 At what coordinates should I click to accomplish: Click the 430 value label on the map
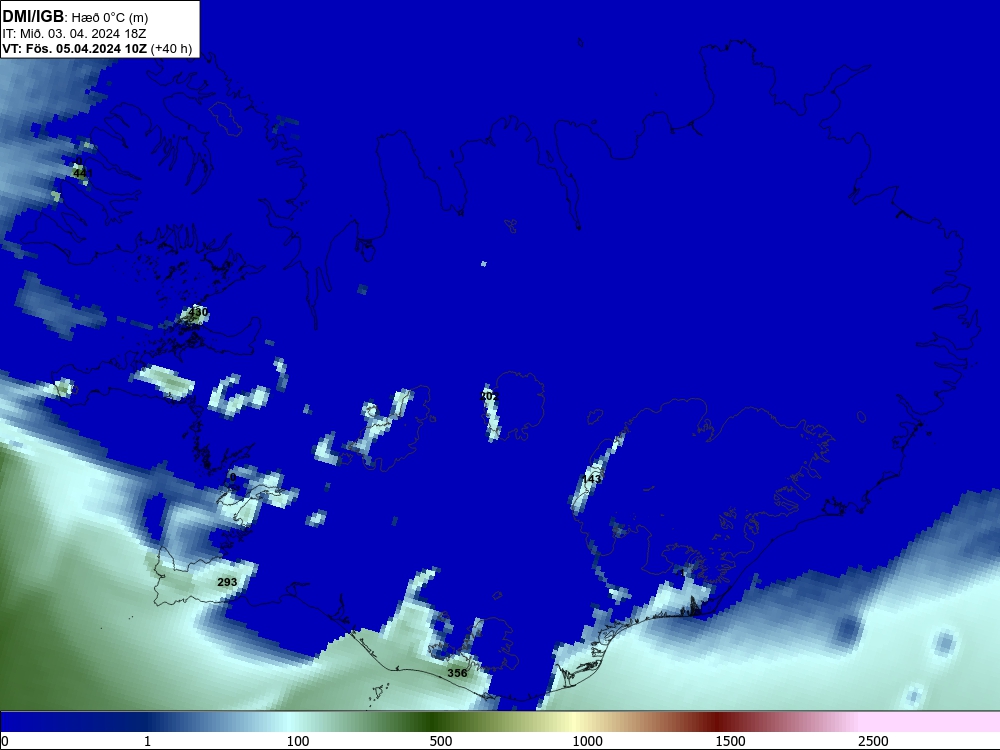pyautogui.click(x=198, y=312)
